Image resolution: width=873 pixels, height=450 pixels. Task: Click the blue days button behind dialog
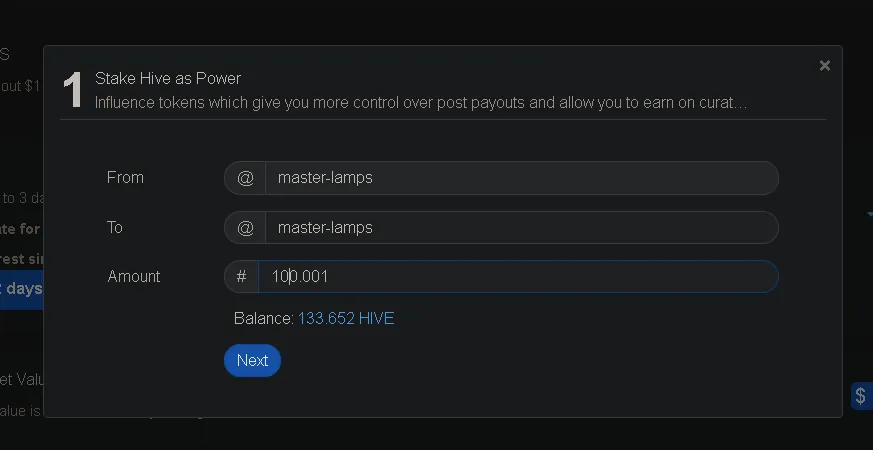pyautogui.click(x=21, y=289)
